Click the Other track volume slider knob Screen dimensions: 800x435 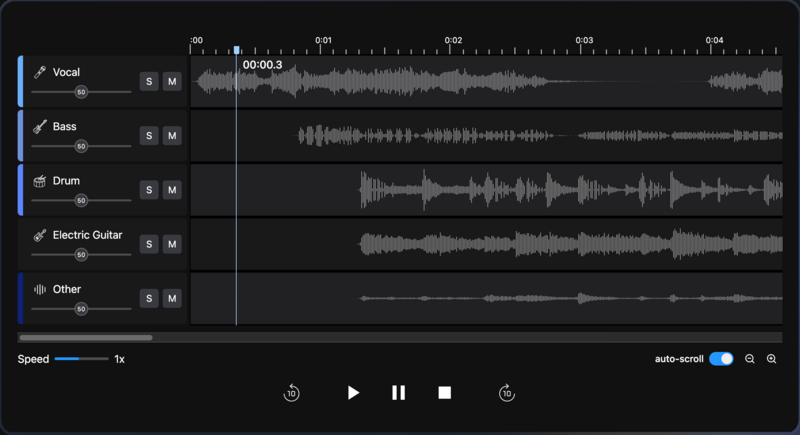(81, 309)
